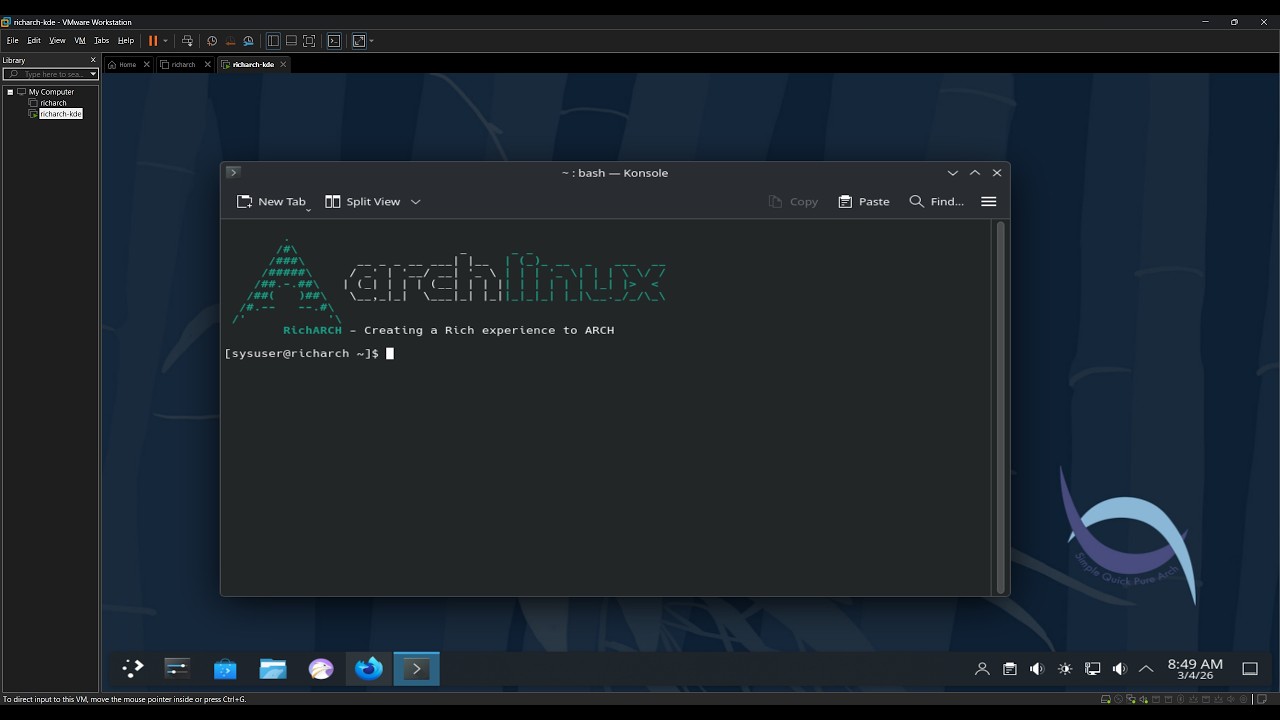Toggle the thumbnail bar view
Image resolution: width=1280 pixels, height=720 pixels.
pos(291,41)
